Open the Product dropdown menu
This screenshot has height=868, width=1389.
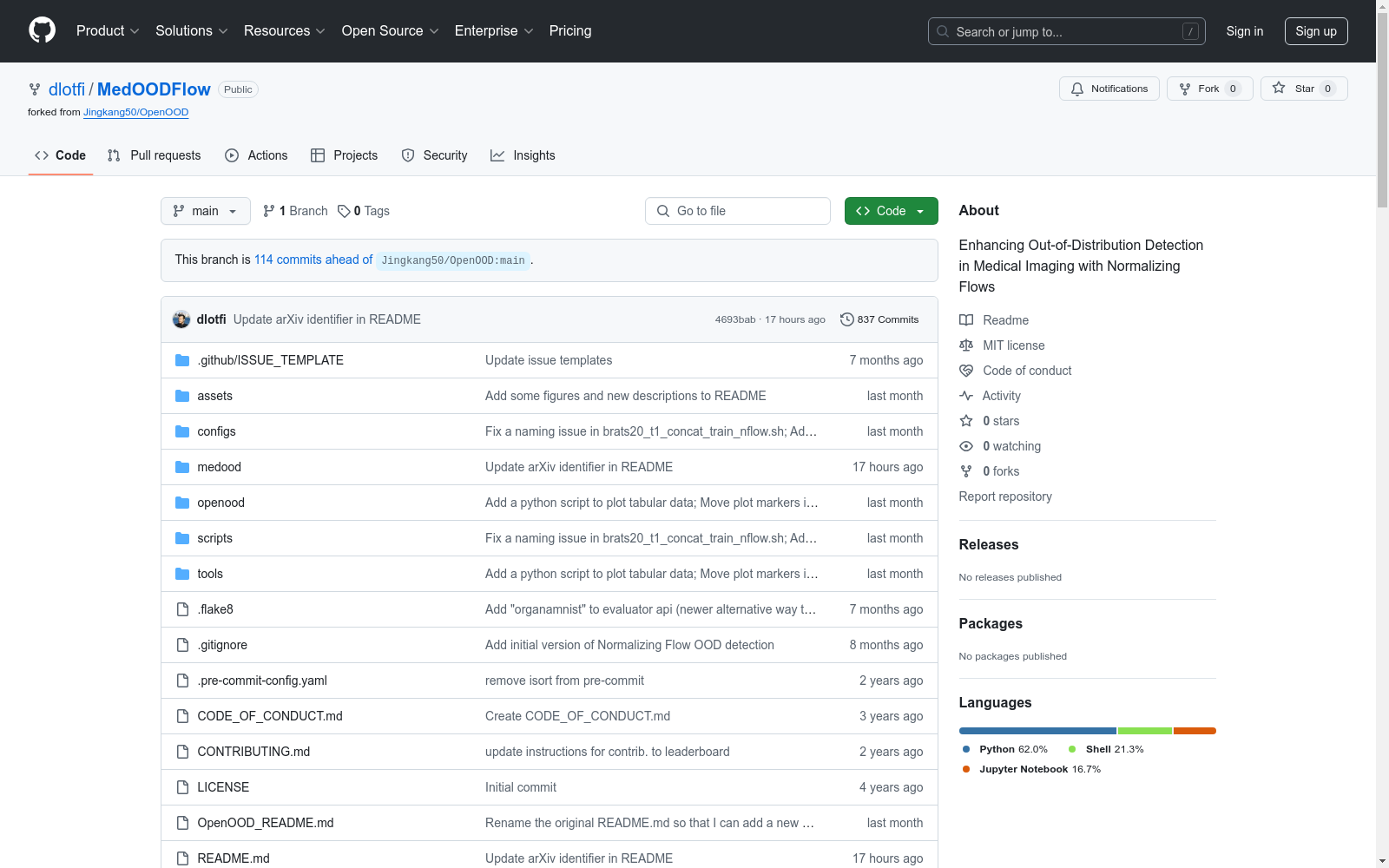[108, 30]
